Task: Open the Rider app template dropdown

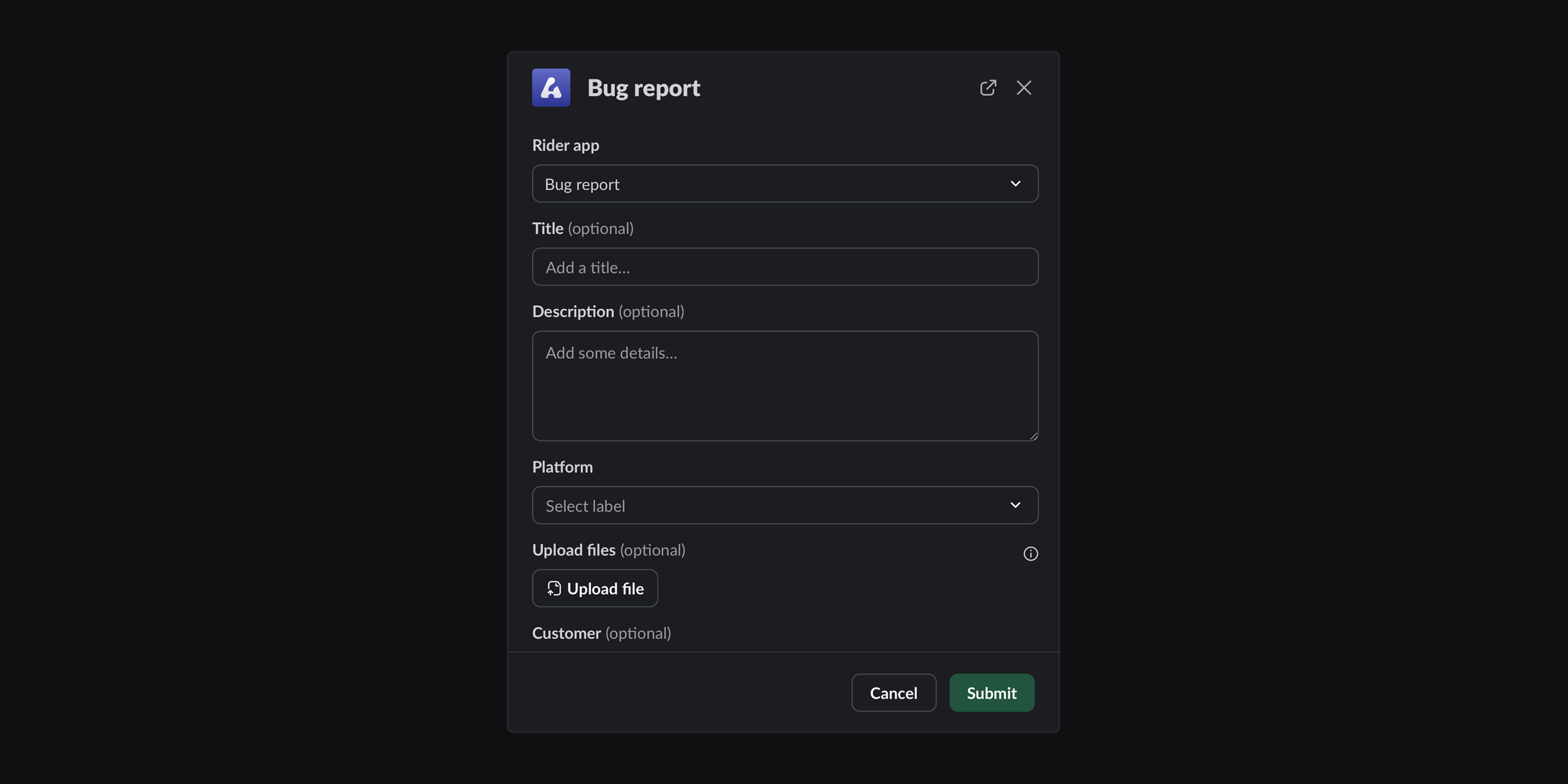Action: [x=784, y=184]
